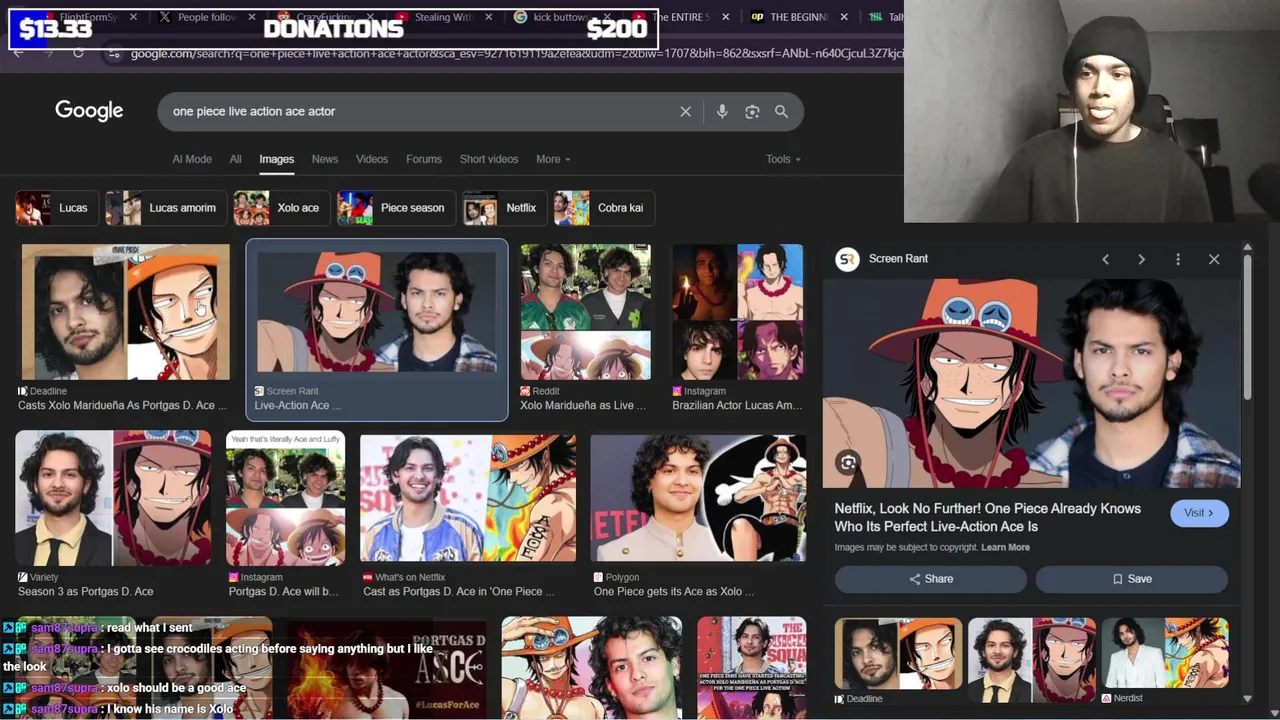Open three-dot options in image preview
The width and height of the screenshot is (1280, 720).
(1178, 259)
